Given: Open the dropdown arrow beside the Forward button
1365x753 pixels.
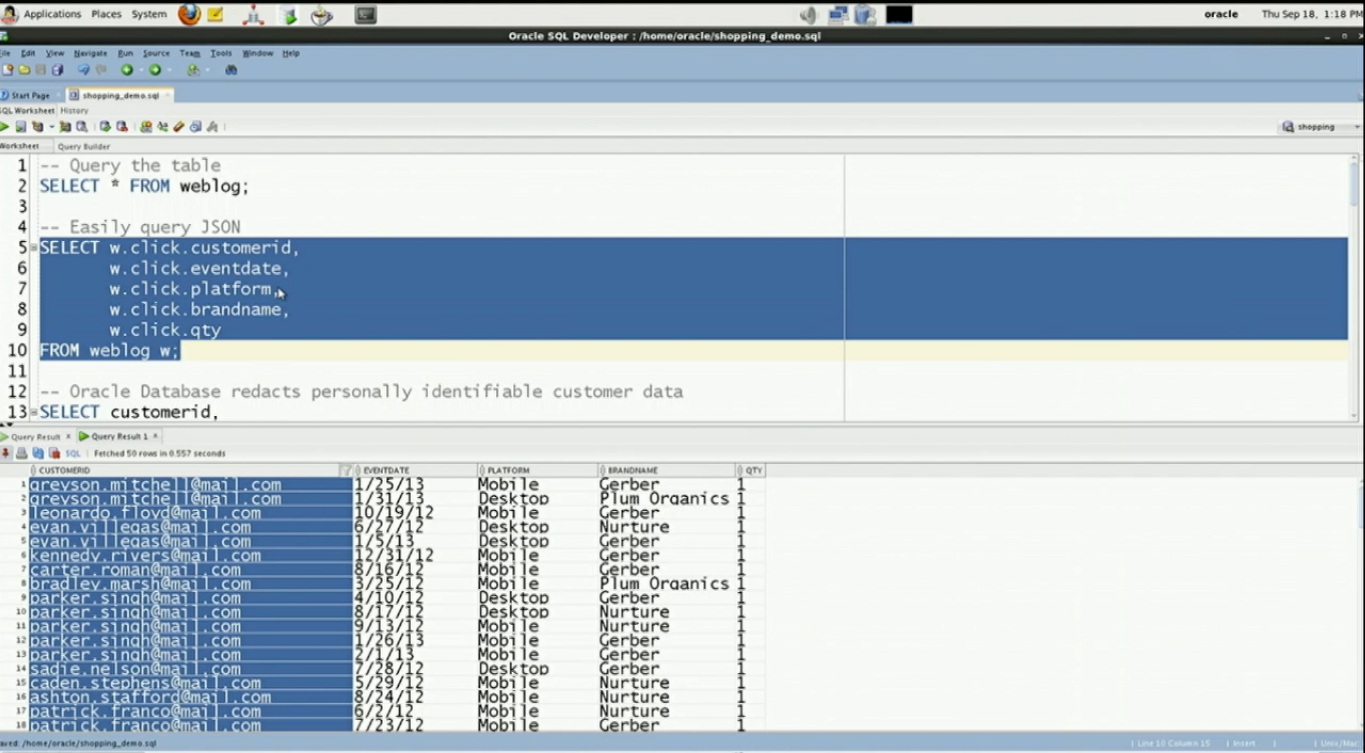Looking at the screenshot, I should click(168, 70).
